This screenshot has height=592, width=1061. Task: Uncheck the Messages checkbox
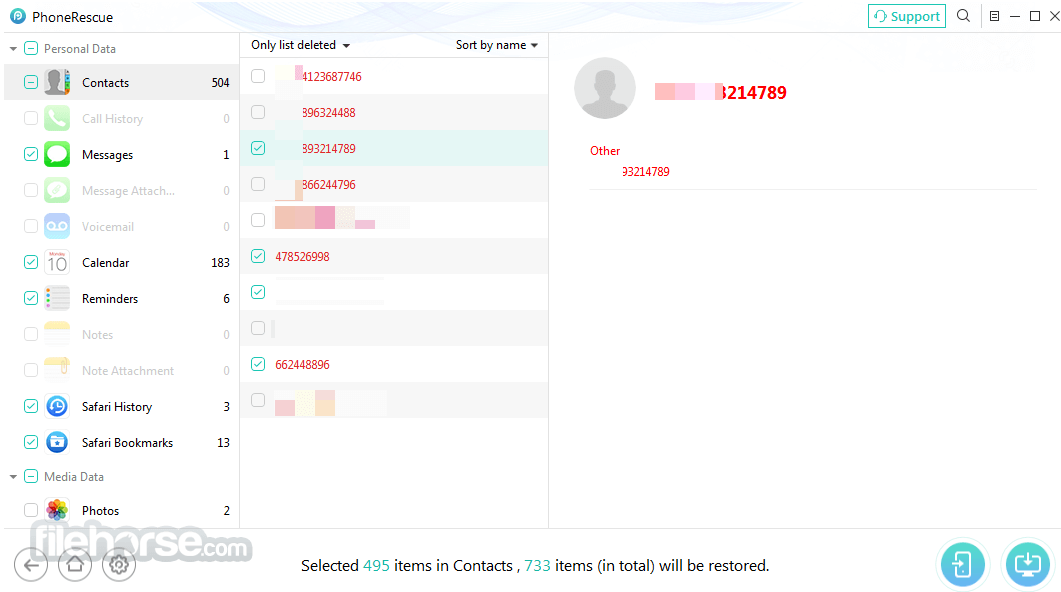coord(30,154)
